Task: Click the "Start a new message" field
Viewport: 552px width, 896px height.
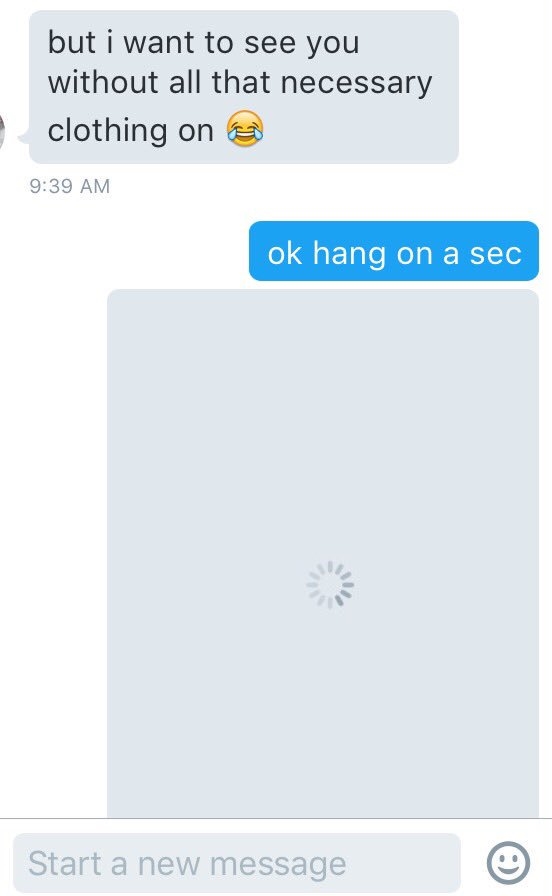Action: 237,863
